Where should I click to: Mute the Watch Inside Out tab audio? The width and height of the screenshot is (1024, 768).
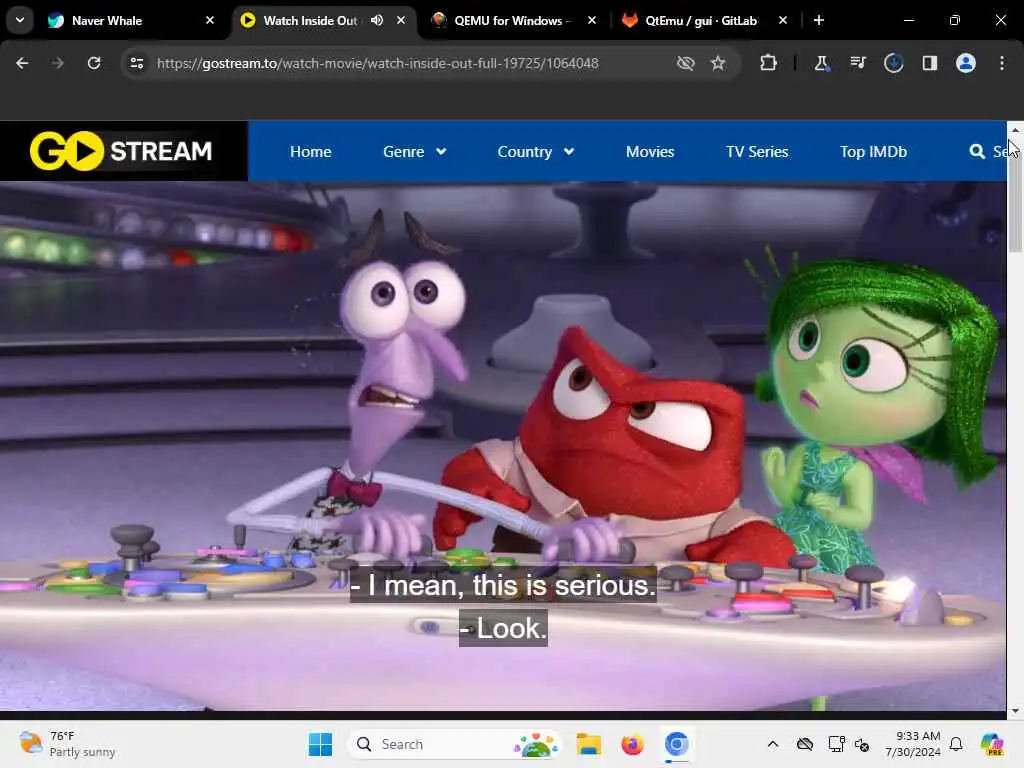[377, 20]
